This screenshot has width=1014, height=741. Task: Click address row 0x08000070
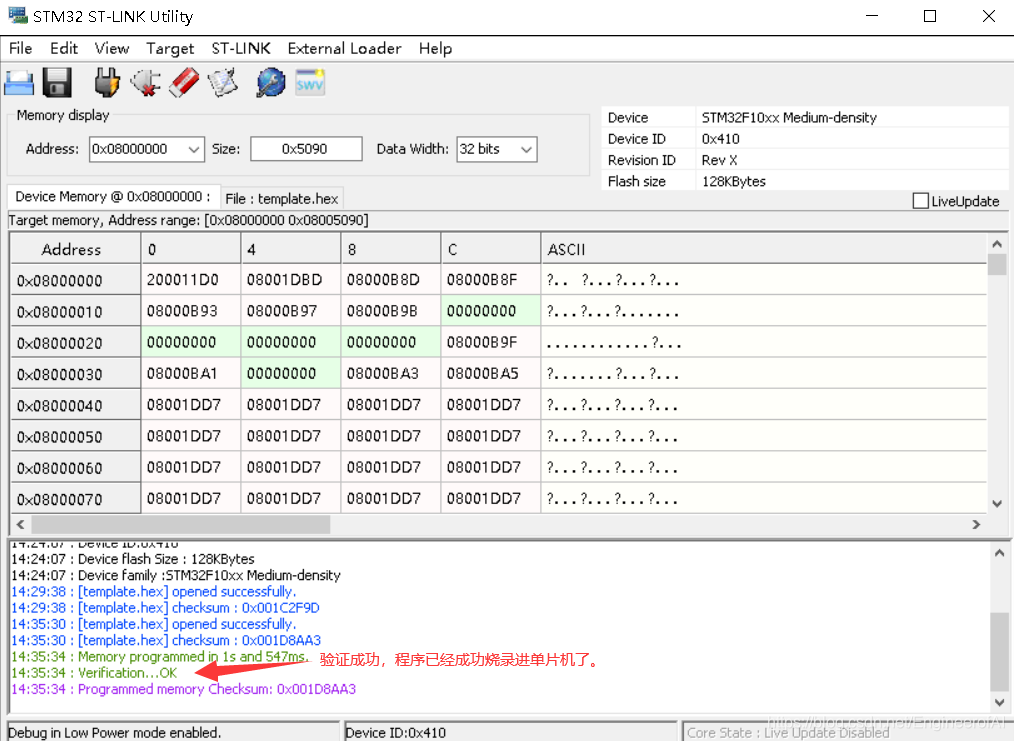click(76, 499)
